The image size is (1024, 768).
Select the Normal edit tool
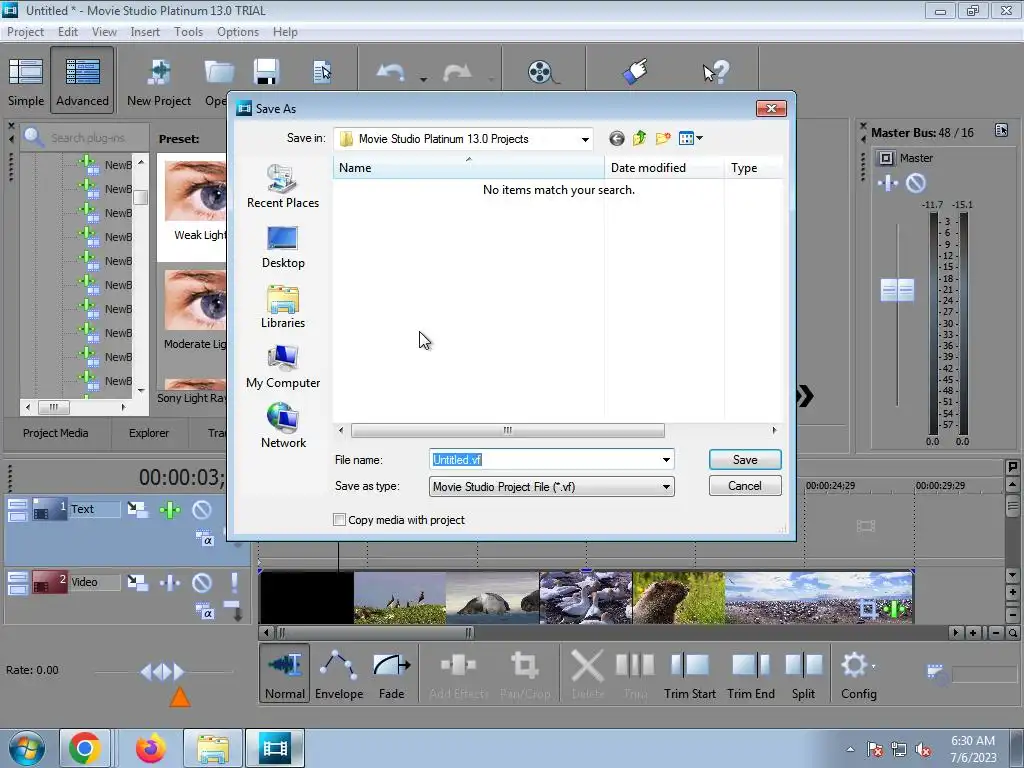pos(285,673)
